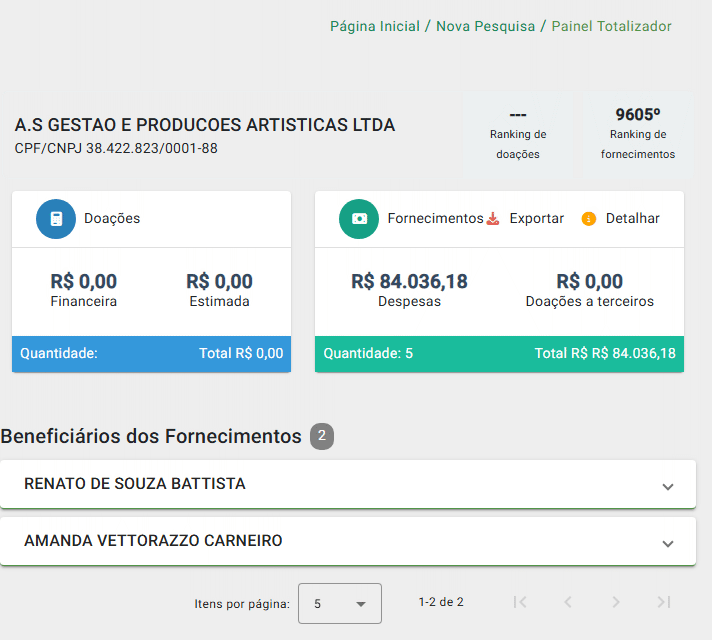Click the green Fornecimentos money icon
The height and width of the screenshot is (640, 712).
click(x=359, y=219)
